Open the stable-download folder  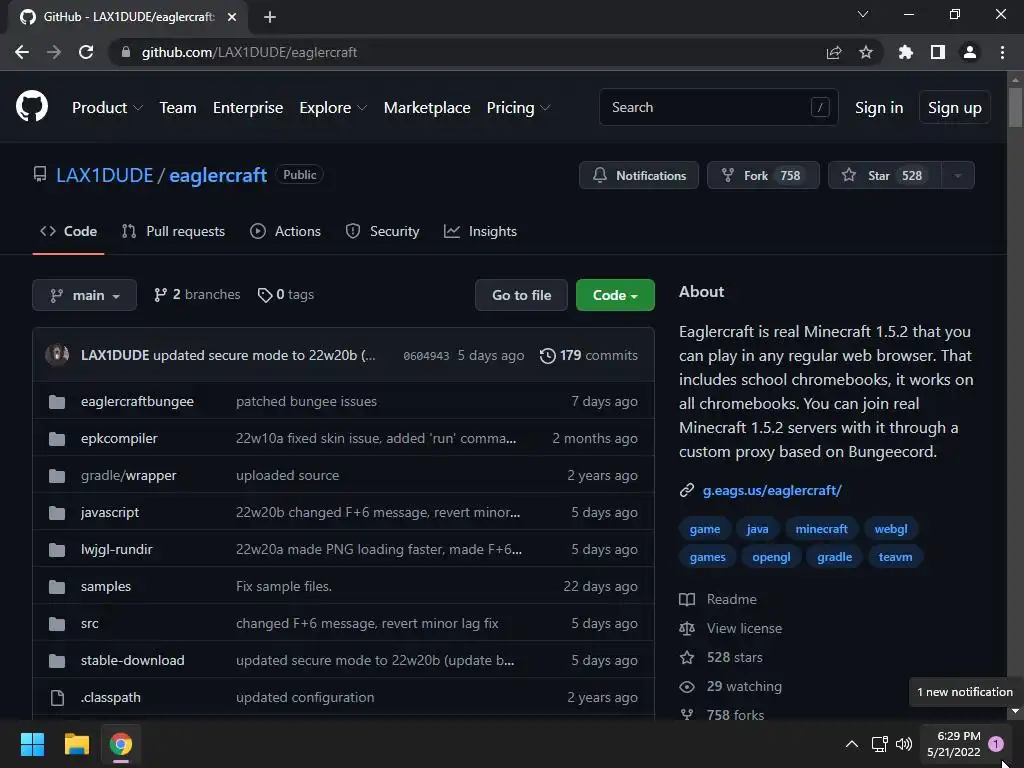point(133,660)
